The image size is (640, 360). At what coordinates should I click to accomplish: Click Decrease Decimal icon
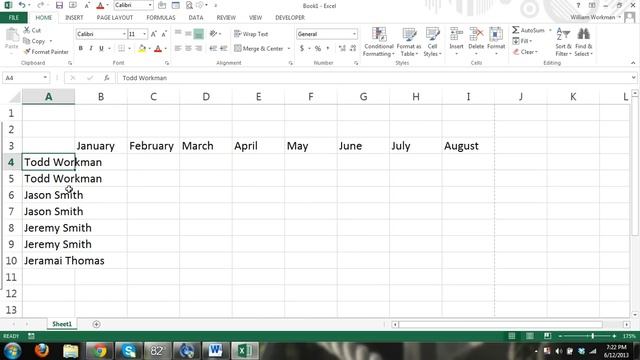353,49
